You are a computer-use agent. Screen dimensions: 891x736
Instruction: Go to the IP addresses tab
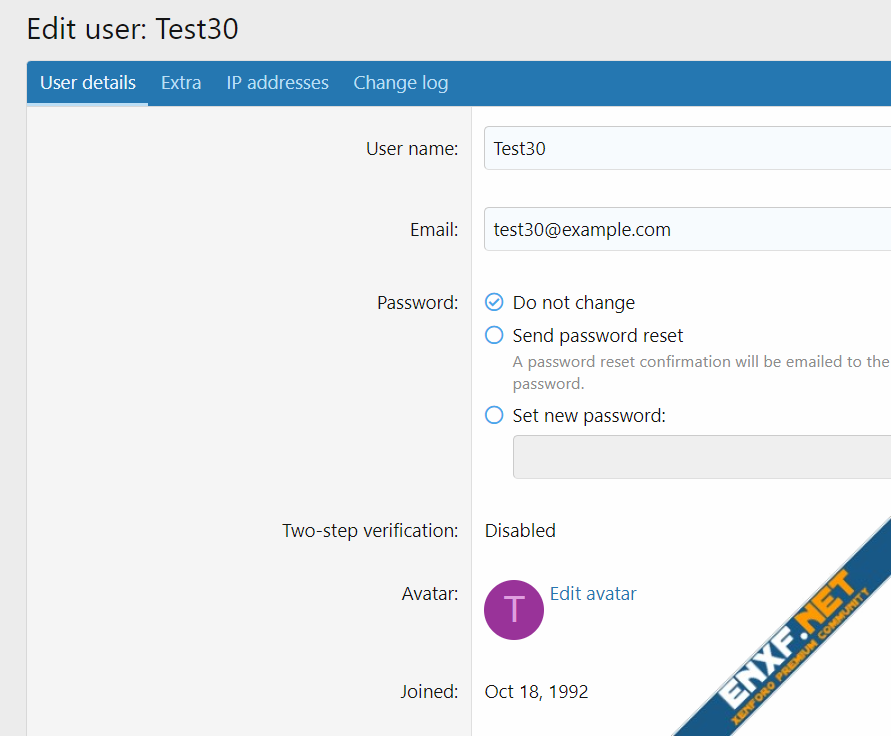point(277,83)
